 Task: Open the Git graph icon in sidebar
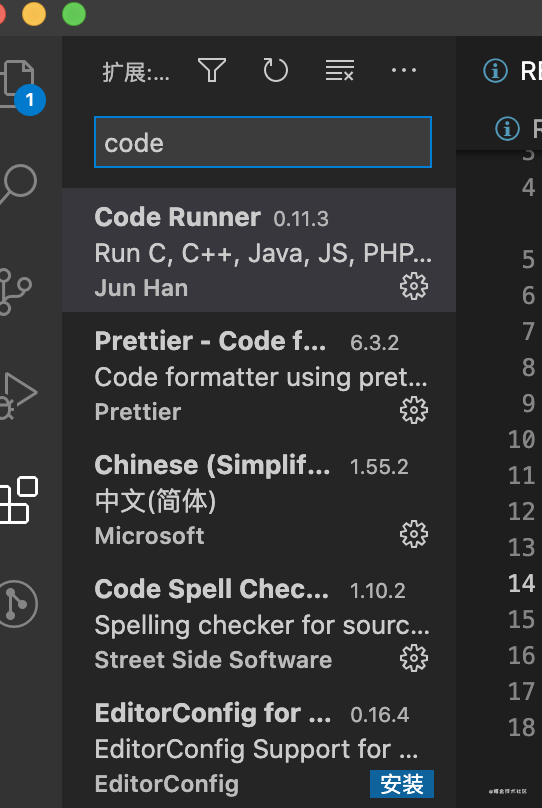[x=17, y=604]
